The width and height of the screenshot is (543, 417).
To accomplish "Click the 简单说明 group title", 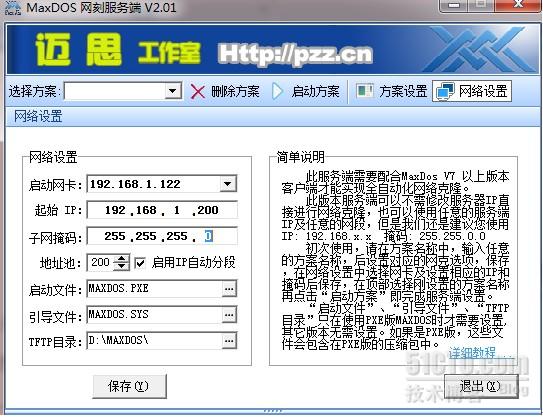I will (300, 157).
